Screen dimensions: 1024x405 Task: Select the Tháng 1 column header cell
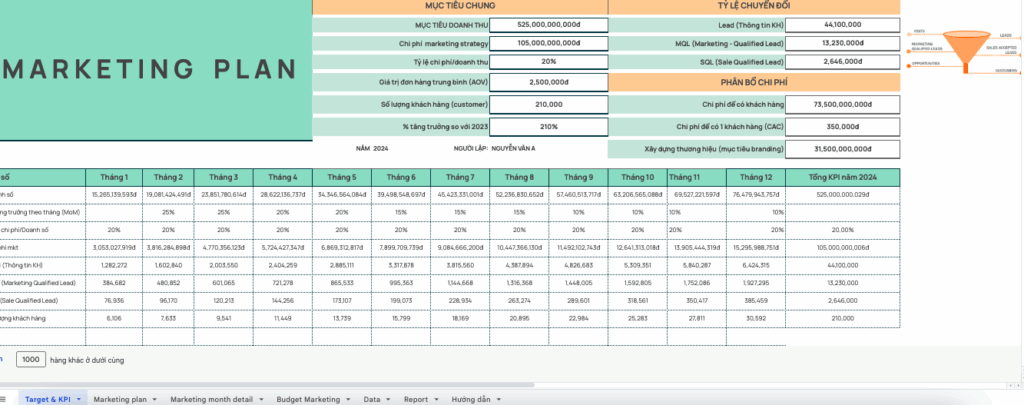[x=114, y=177]
